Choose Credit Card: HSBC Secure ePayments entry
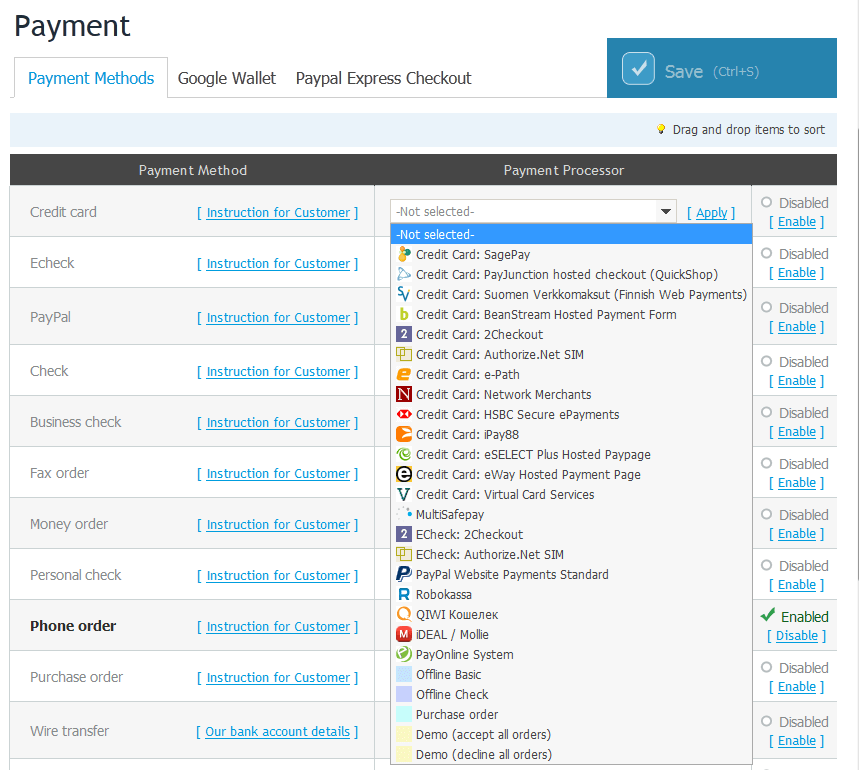The height and width of the screenshot is (770, 859). (571, 415)
